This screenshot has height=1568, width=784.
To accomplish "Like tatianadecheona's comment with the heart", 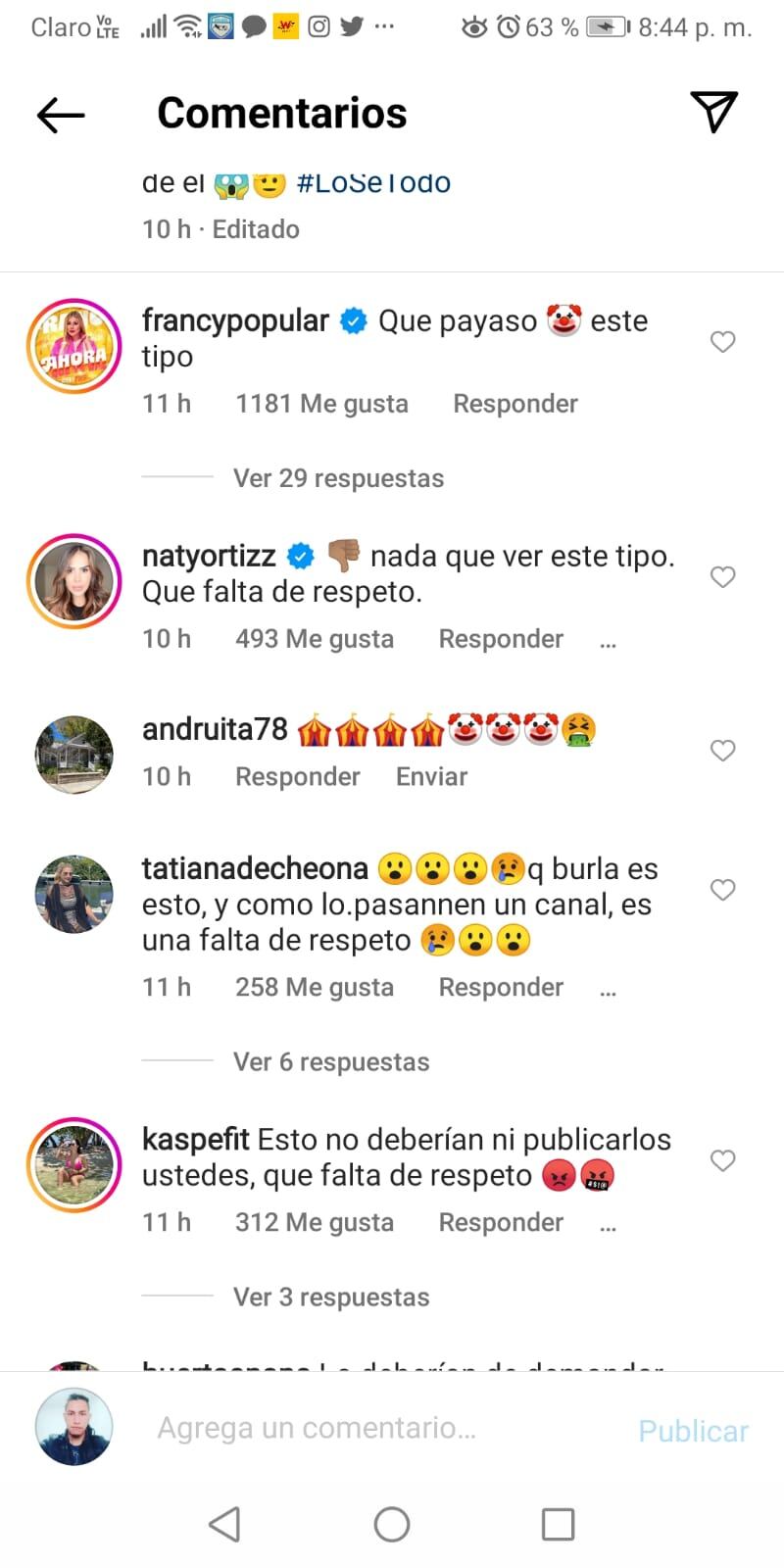I will click(x=723, y=890).
